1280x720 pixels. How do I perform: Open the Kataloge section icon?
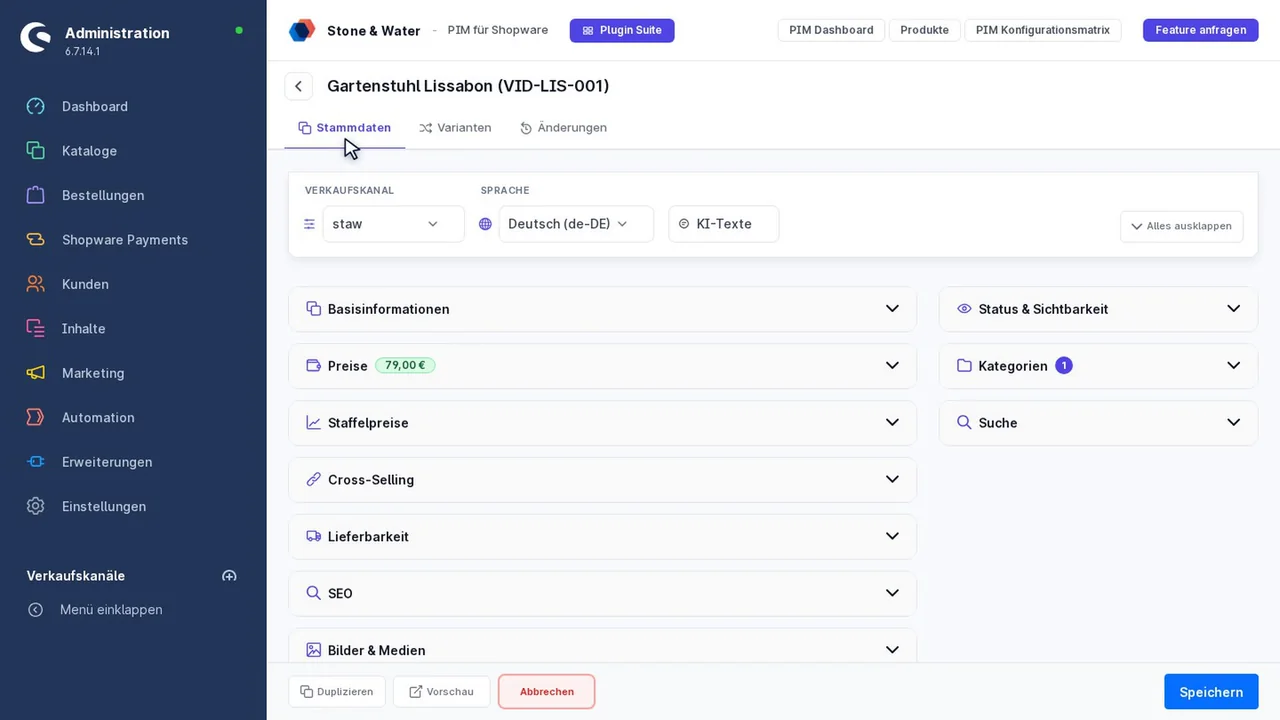click(36, 150)
